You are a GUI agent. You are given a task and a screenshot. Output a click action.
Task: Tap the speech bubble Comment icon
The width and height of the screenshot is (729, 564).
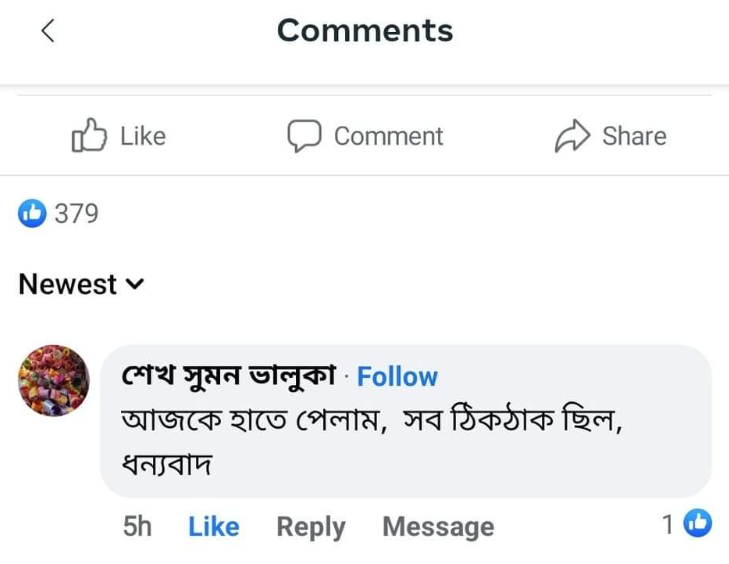tap(304, 136)
